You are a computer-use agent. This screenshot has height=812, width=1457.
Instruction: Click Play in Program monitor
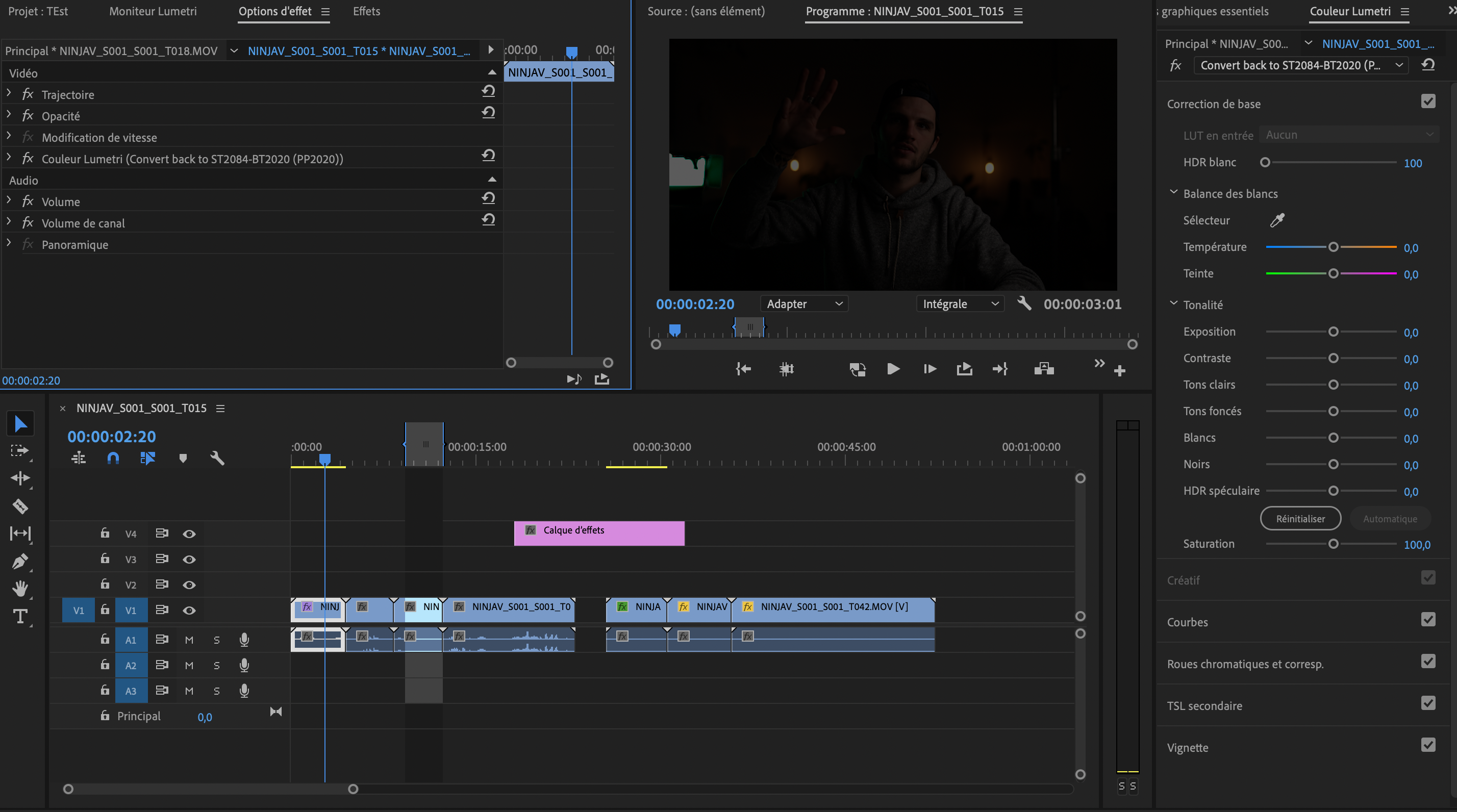893,369
